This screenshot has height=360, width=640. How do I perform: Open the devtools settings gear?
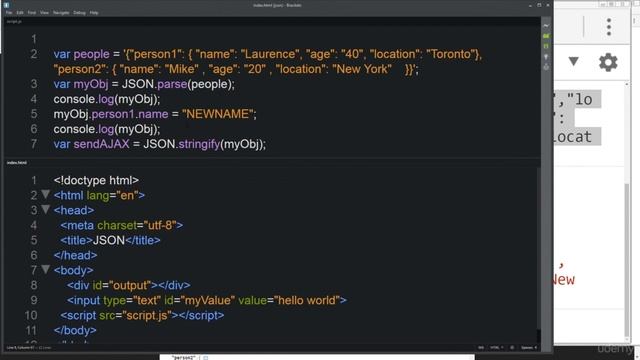[608, 62]
